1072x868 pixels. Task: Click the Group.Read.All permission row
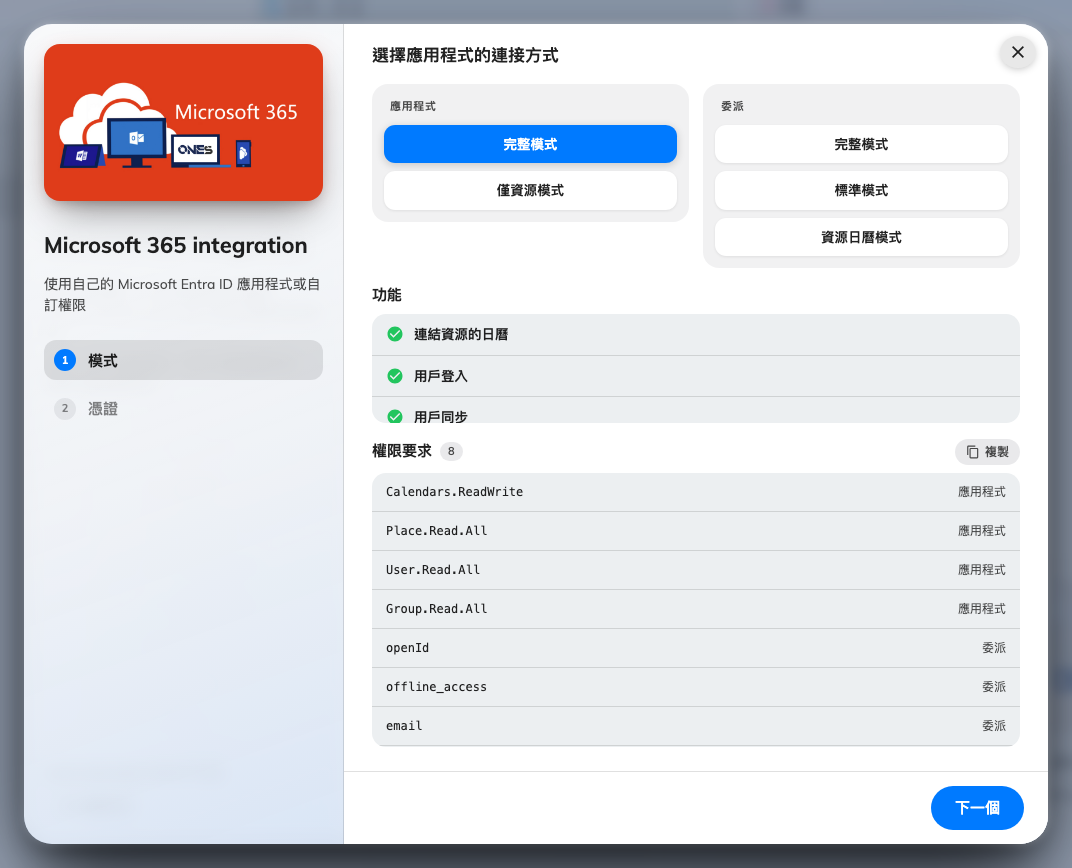(x=695, y=609)
